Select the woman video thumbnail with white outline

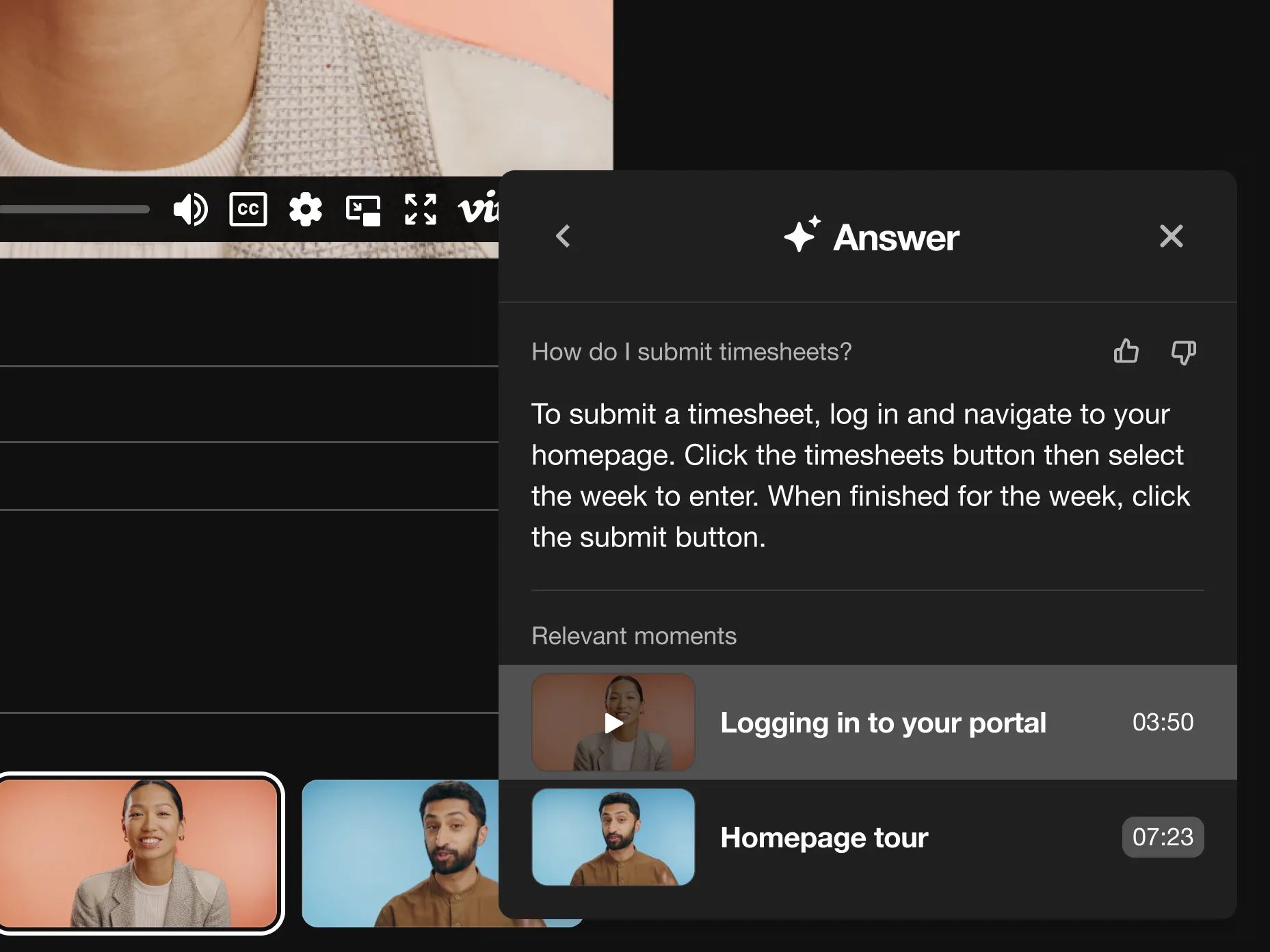click(140, 853)
